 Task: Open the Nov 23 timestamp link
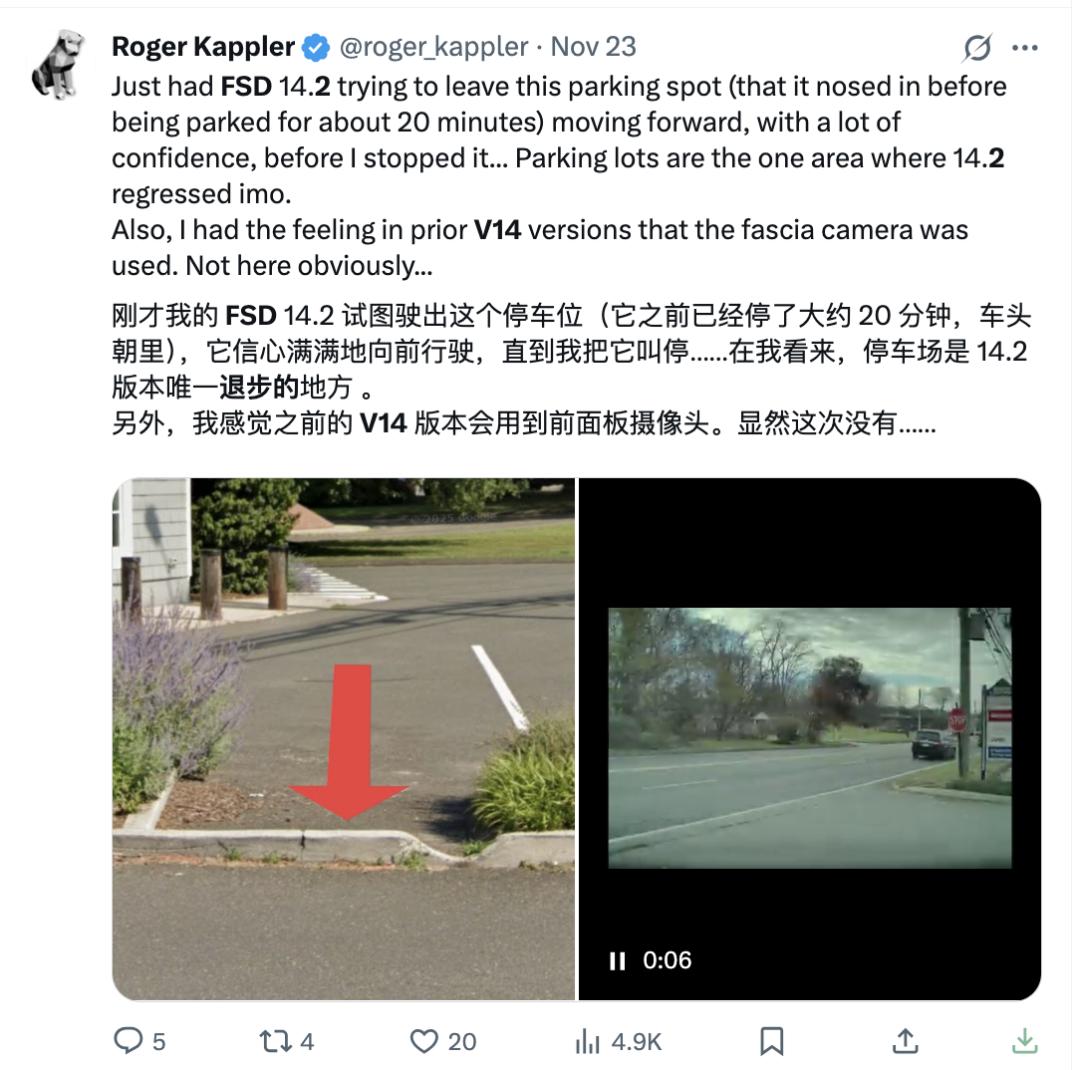(x=593, y=47)
